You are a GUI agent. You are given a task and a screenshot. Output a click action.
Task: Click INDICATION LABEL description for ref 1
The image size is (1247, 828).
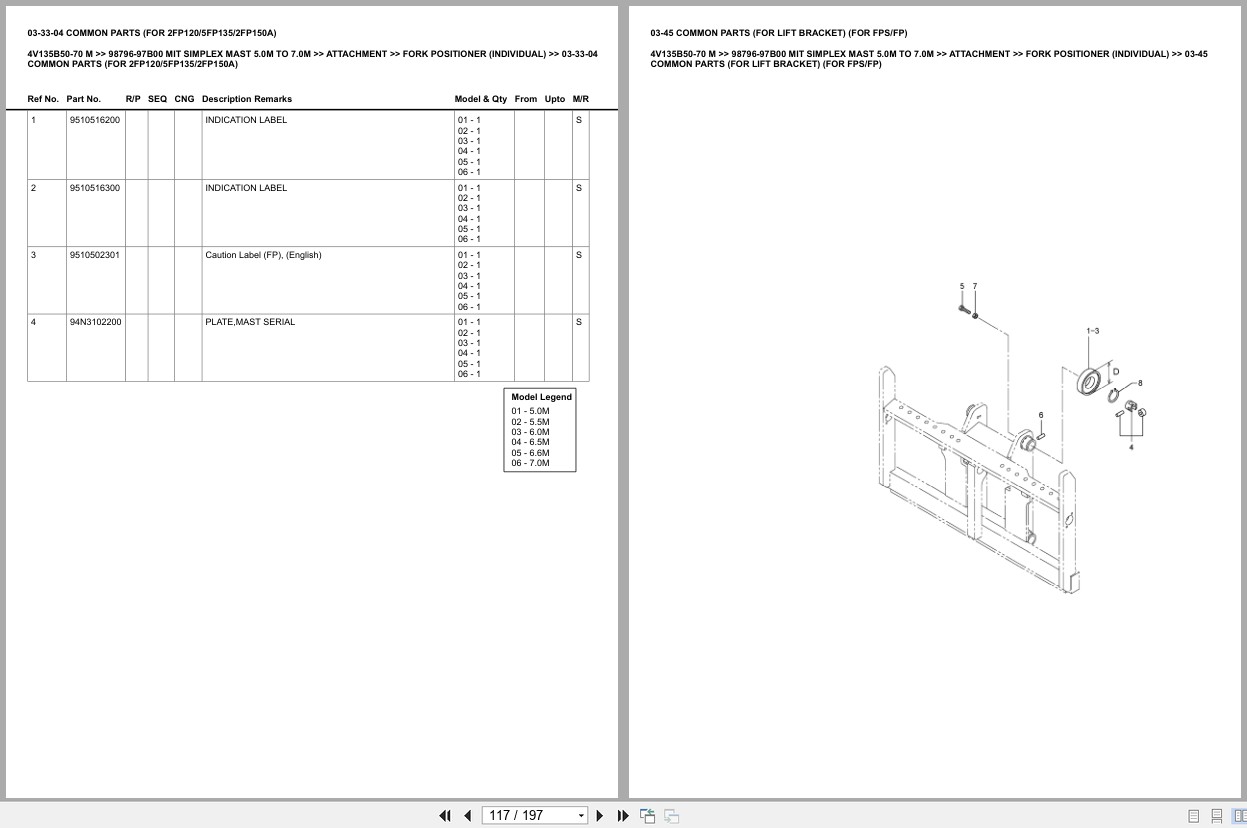pyautogui.click(x=246, y=120)
